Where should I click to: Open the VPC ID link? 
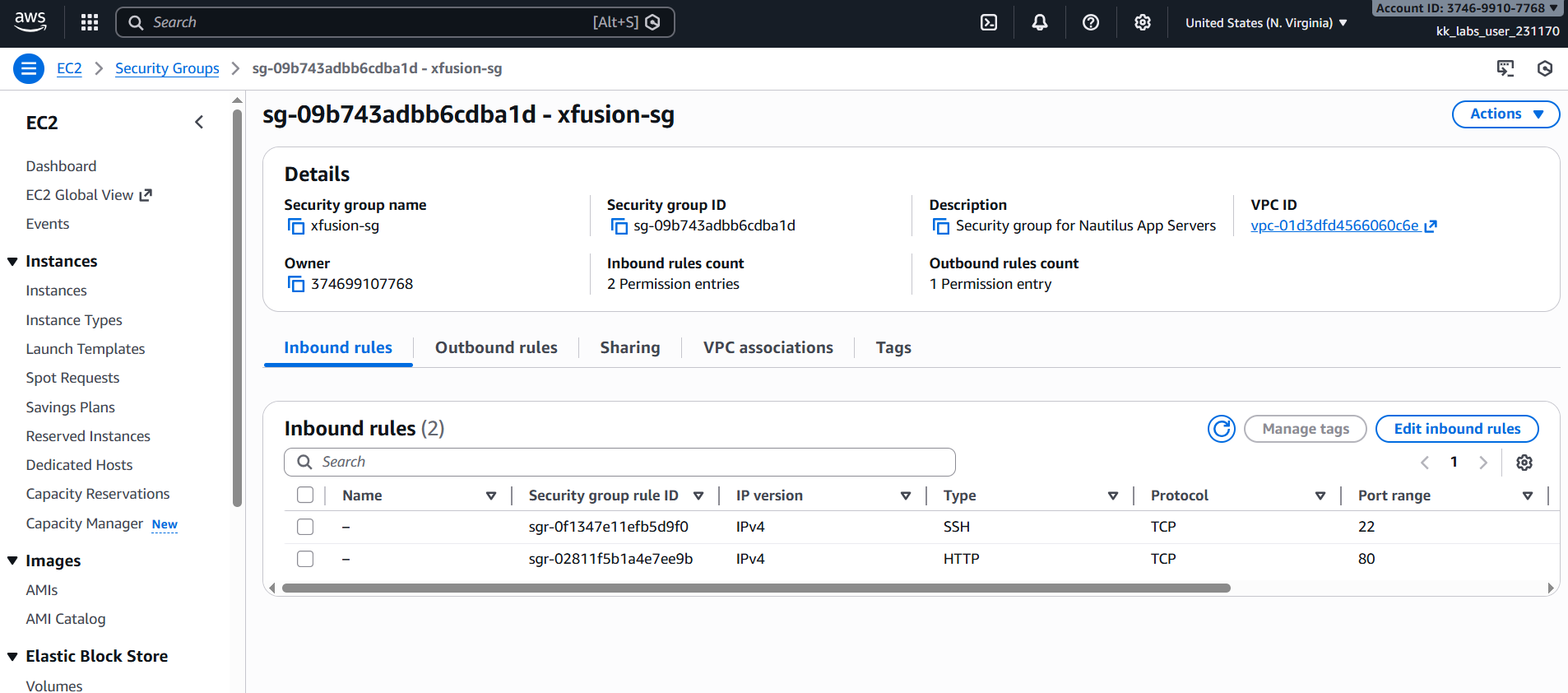coord(1334,226)
